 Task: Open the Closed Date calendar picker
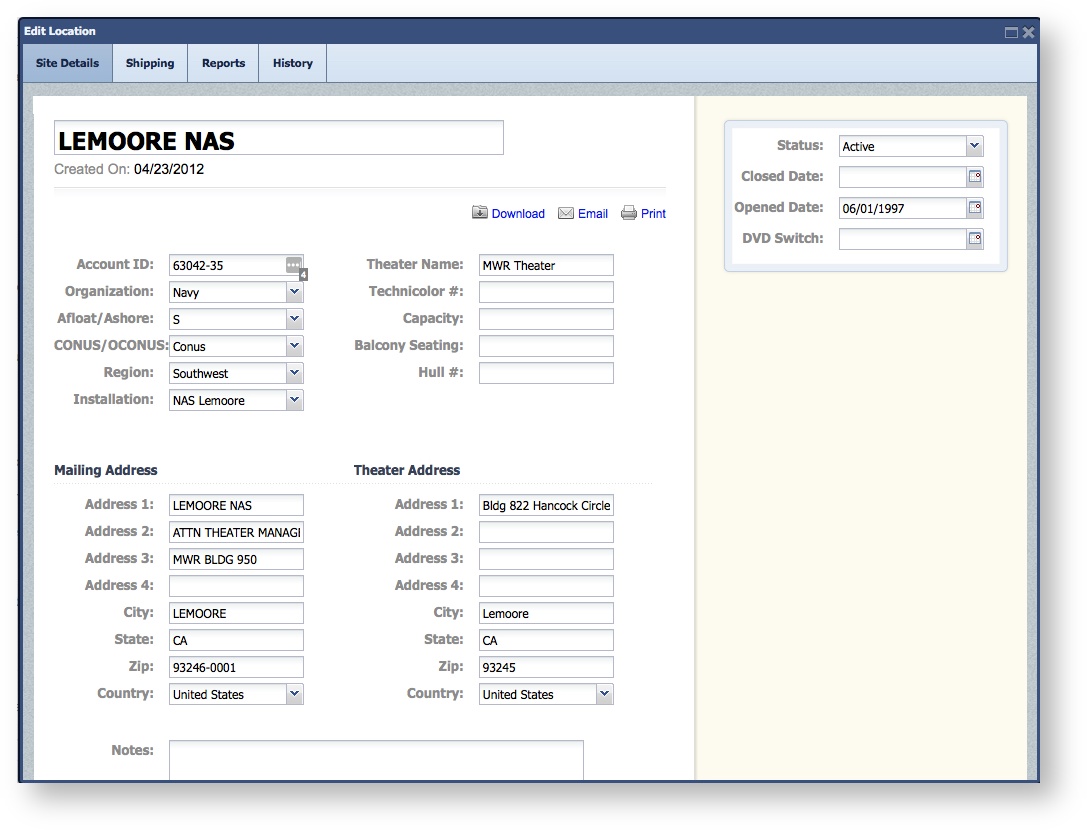pyautogui.click(x=975, y=177)
